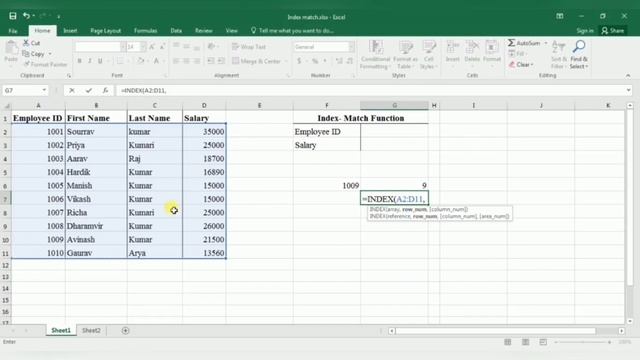The image size is (640, 360).
Task: Toggle Italic formatting
Action: tap(89, 61)
